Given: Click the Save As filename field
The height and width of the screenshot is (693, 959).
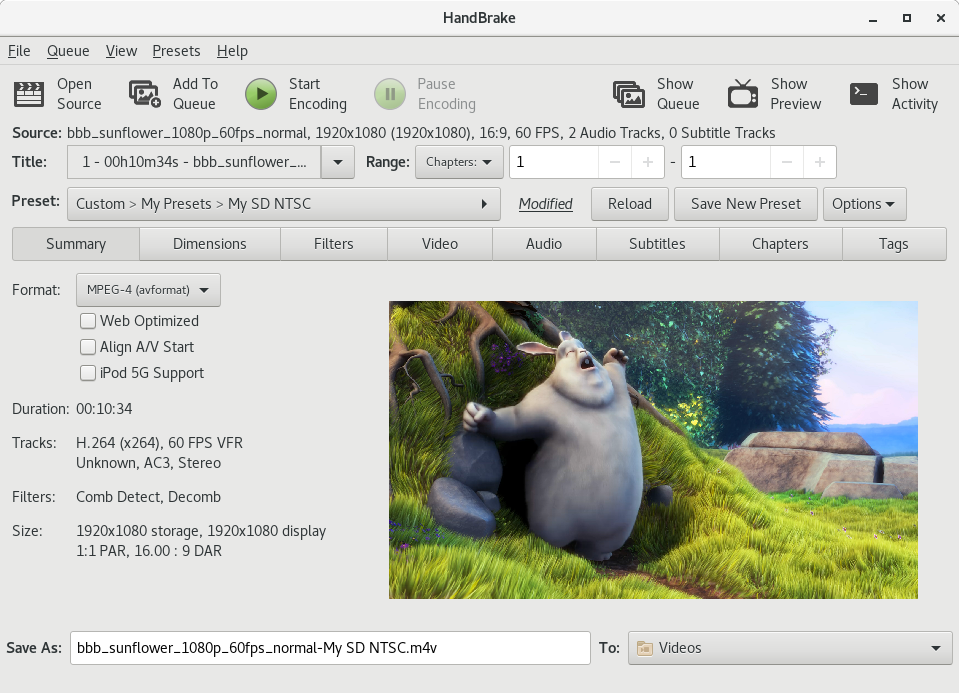Looking at the screenshot, I should (x=330, y=648).
